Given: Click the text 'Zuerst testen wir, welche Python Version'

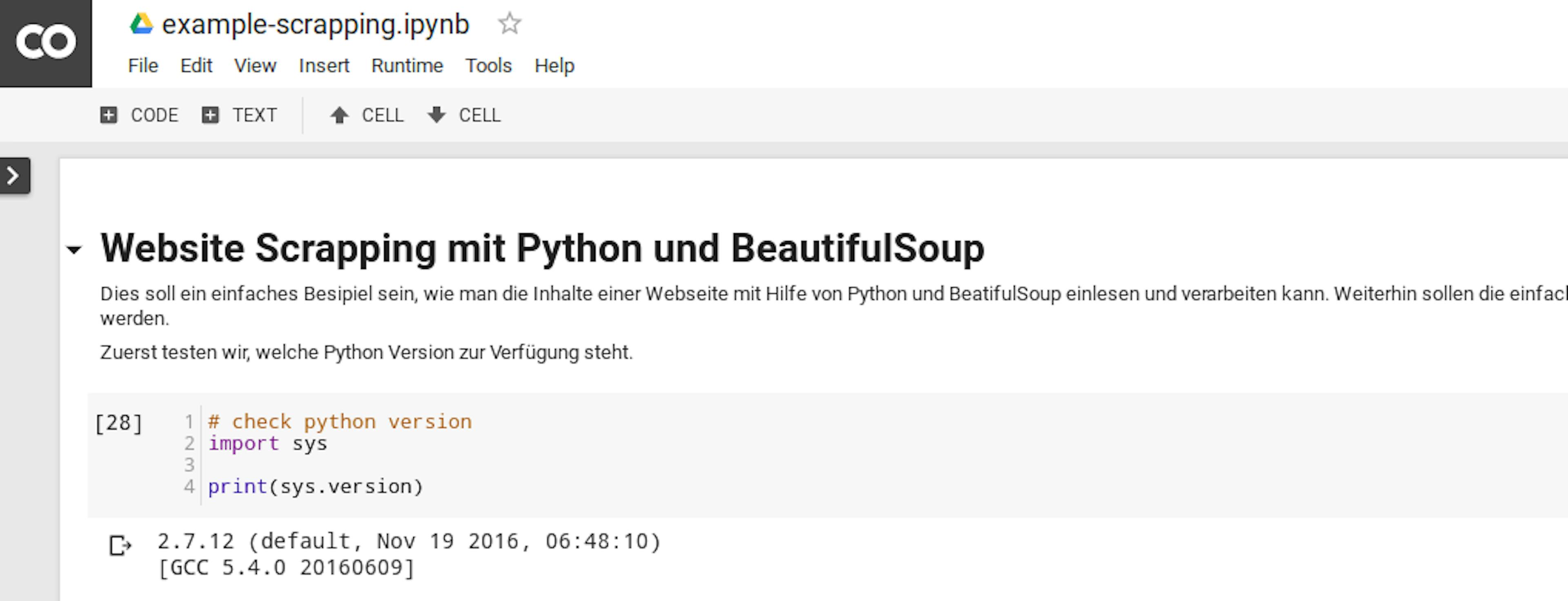Looking at the screenshot, I should [x=366, y=352].
